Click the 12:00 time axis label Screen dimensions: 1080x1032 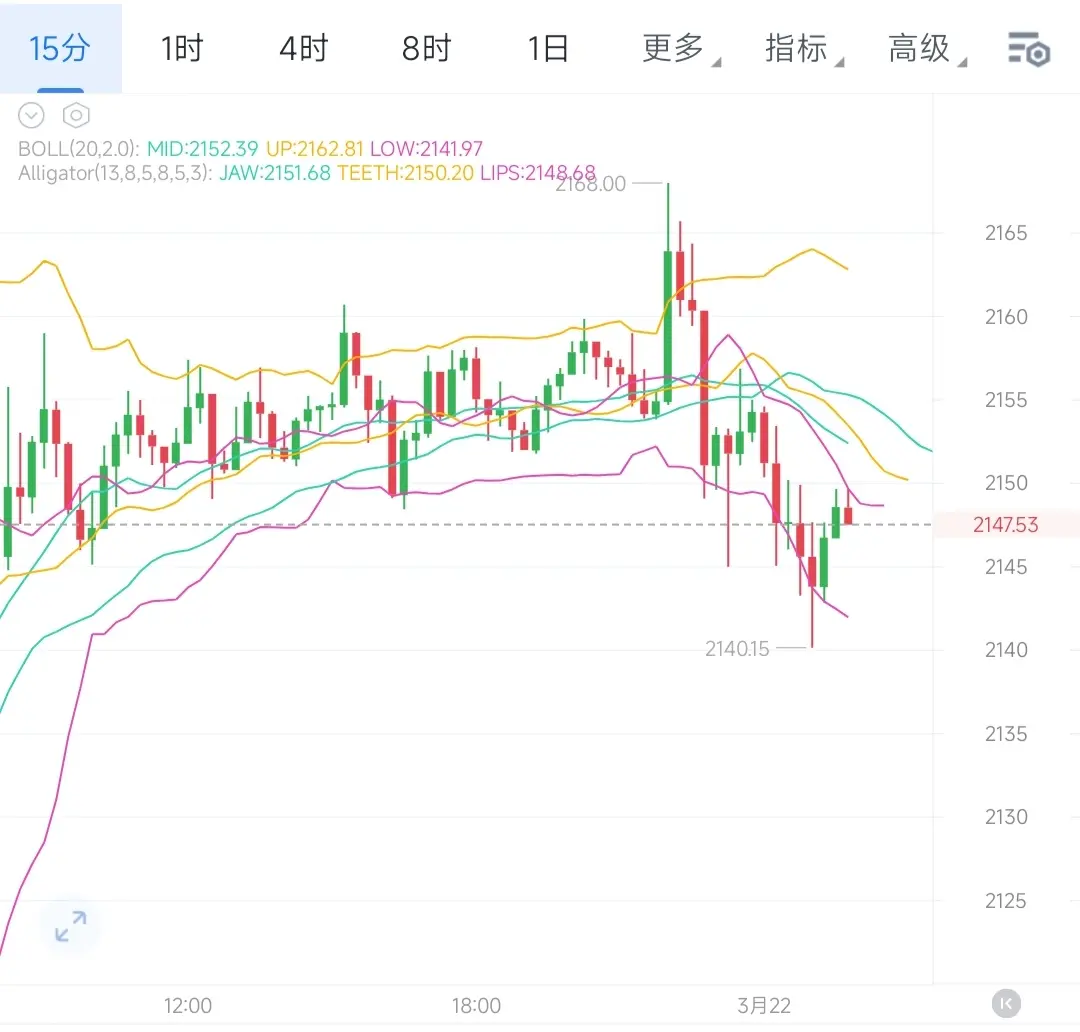point(187,1006)
